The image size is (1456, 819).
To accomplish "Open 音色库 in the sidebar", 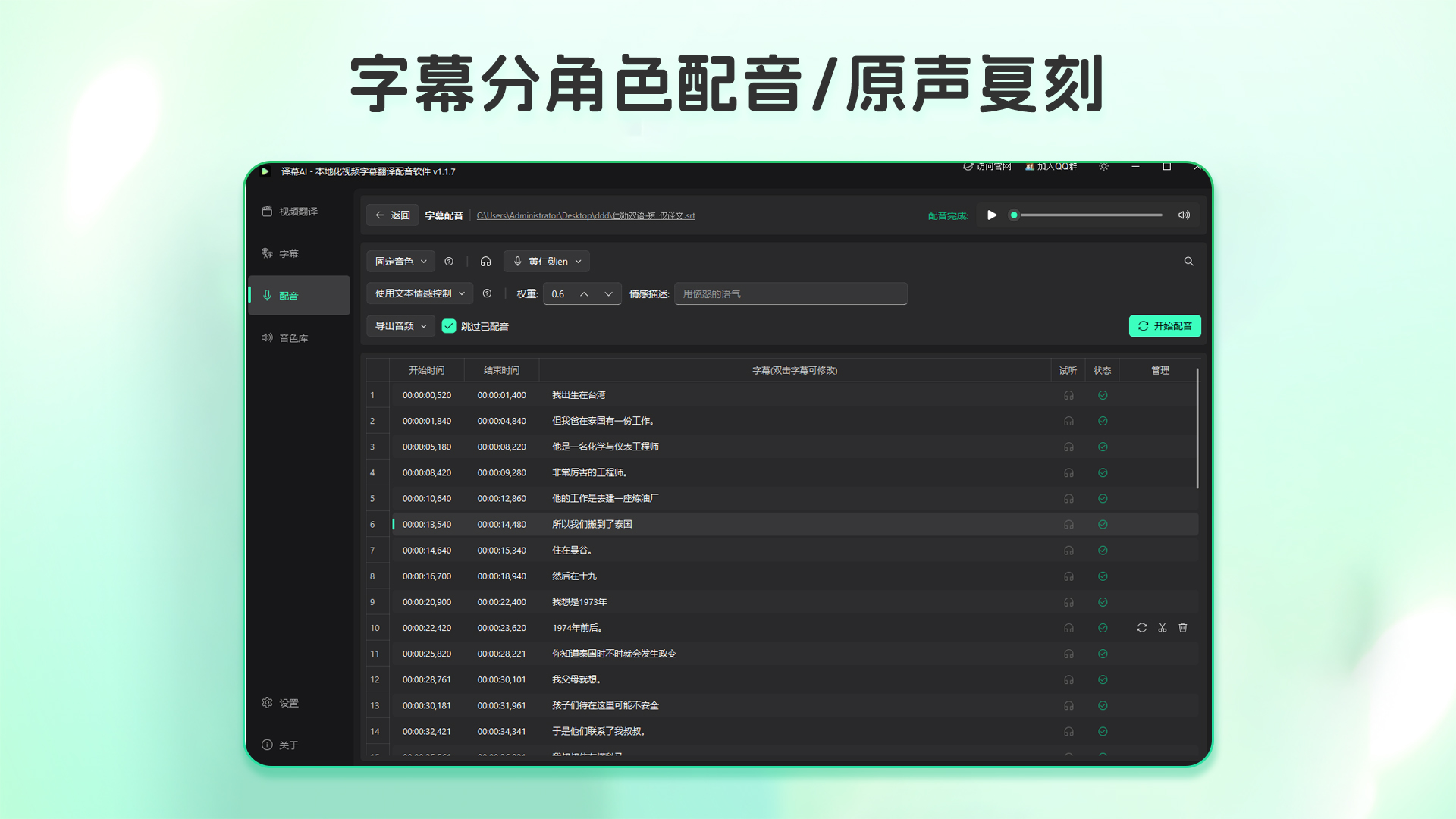I will 299,338.
